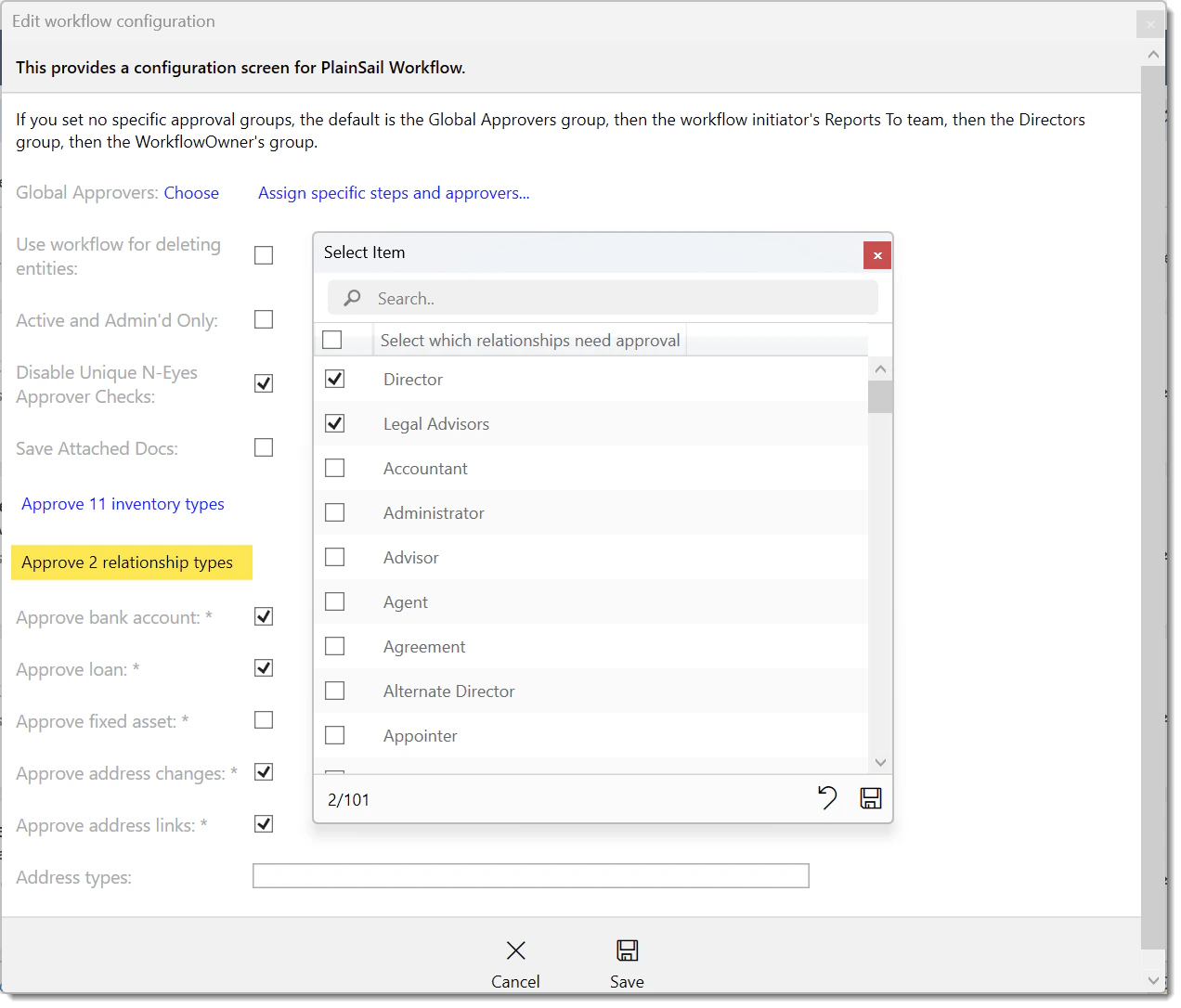
Task: Click list scrollbar up arrow in Select Item
Action: pyautogui.click(x=880, y=368)
